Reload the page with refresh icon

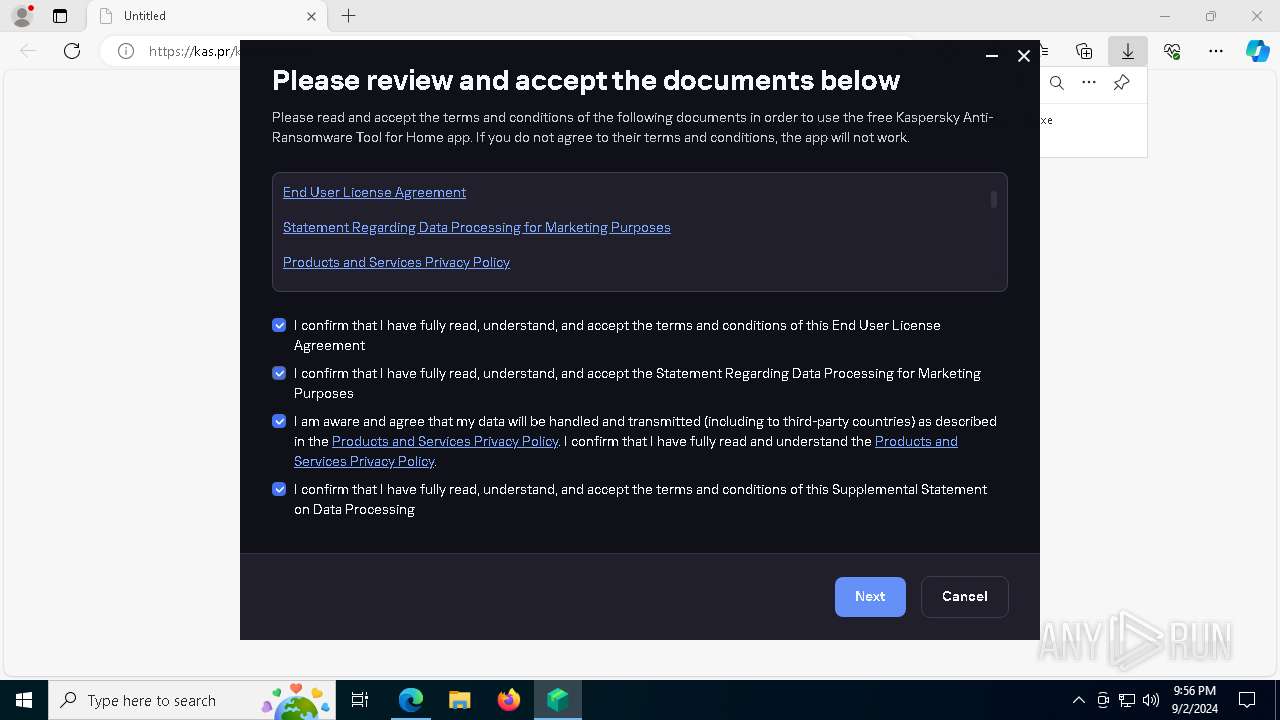72,51
